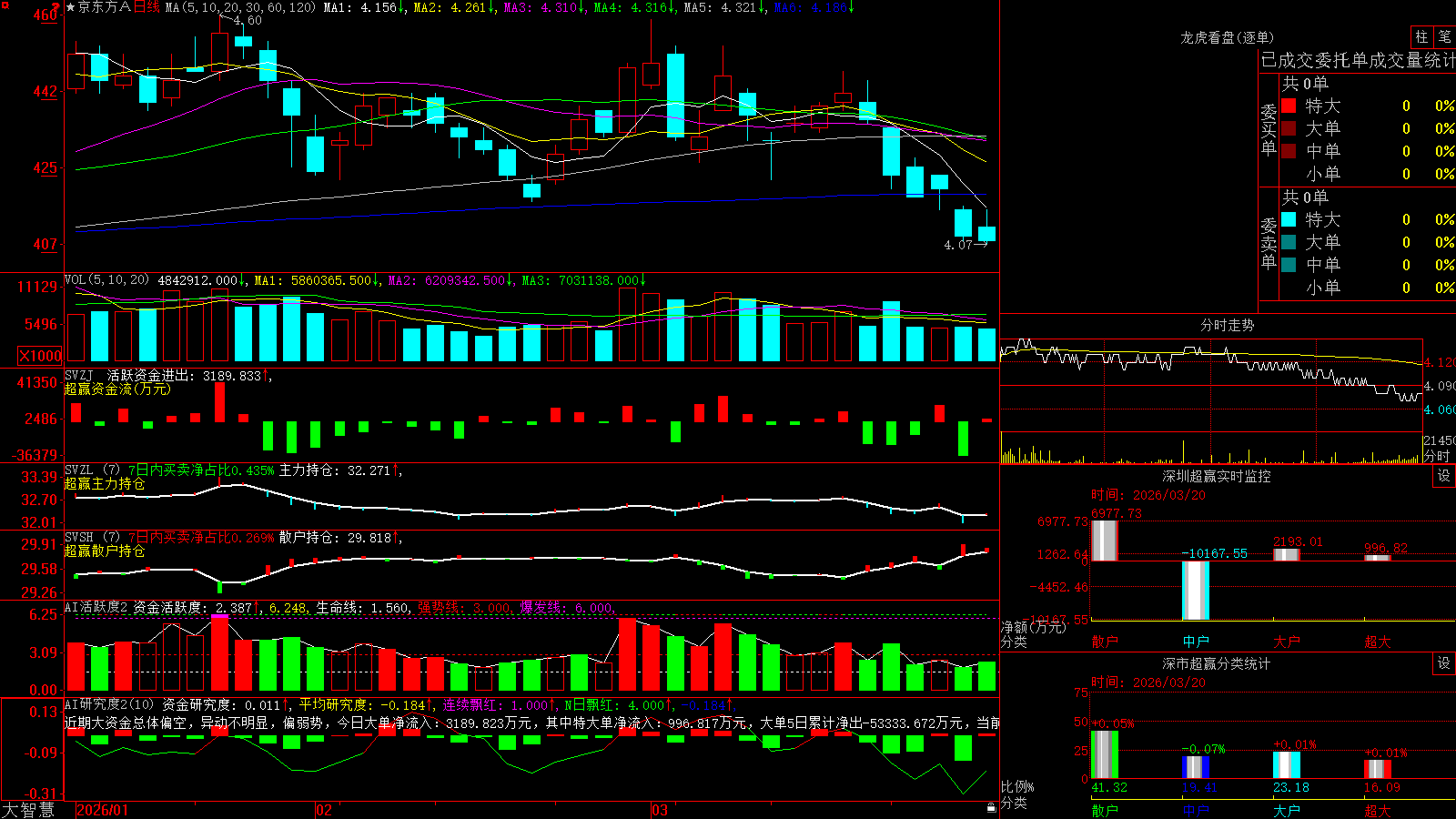Screen dimensions: 1456x819
Task: Click the cyan 特大 sell-order swatch
Action: coord(1289,219)
